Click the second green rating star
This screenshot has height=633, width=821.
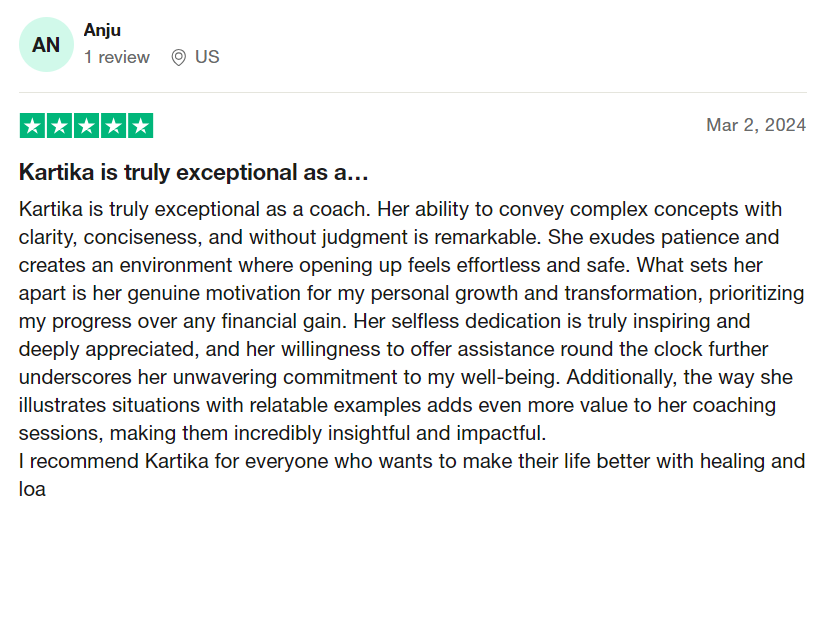tap(59, 126)
